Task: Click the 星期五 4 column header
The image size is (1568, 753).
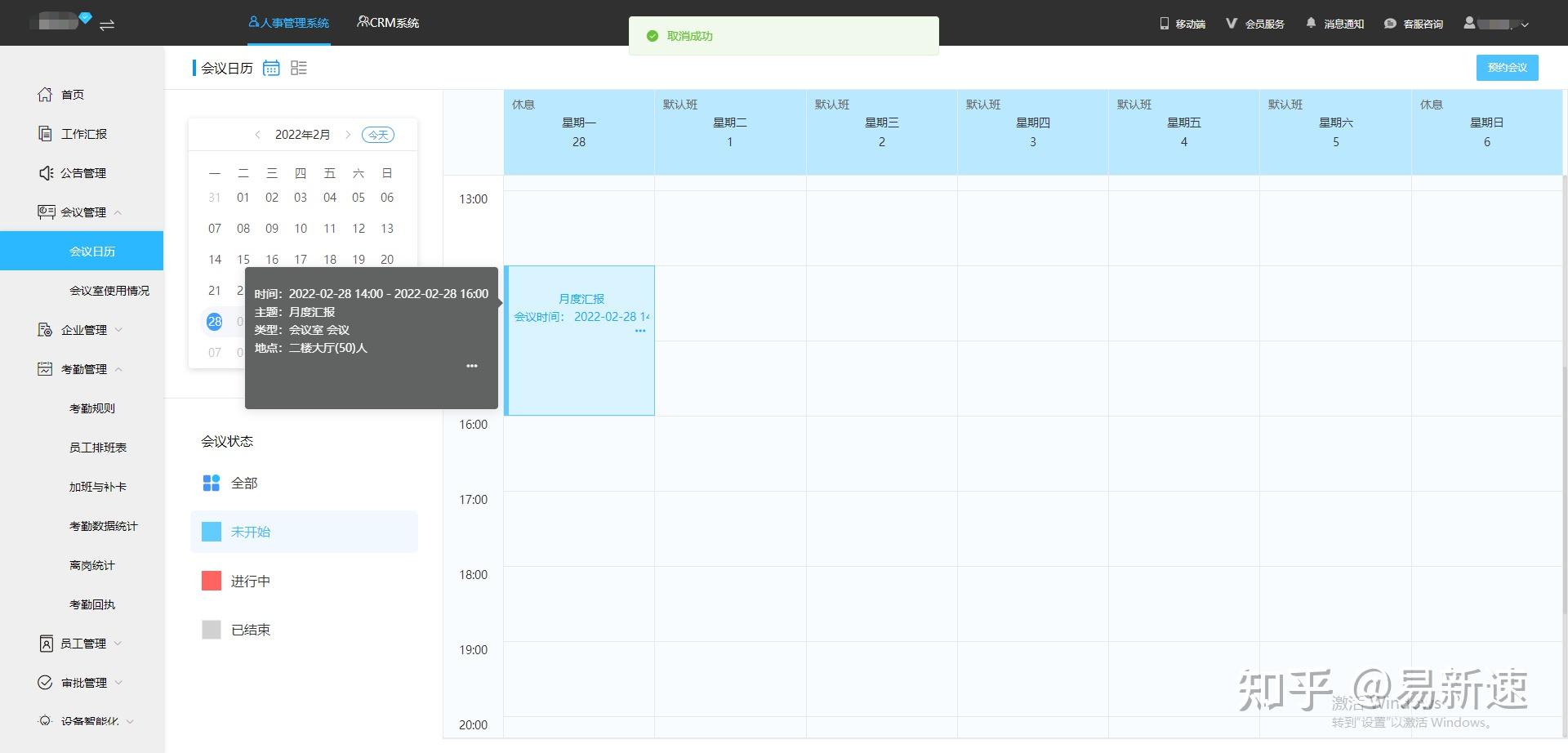Action: (1184, 132)
